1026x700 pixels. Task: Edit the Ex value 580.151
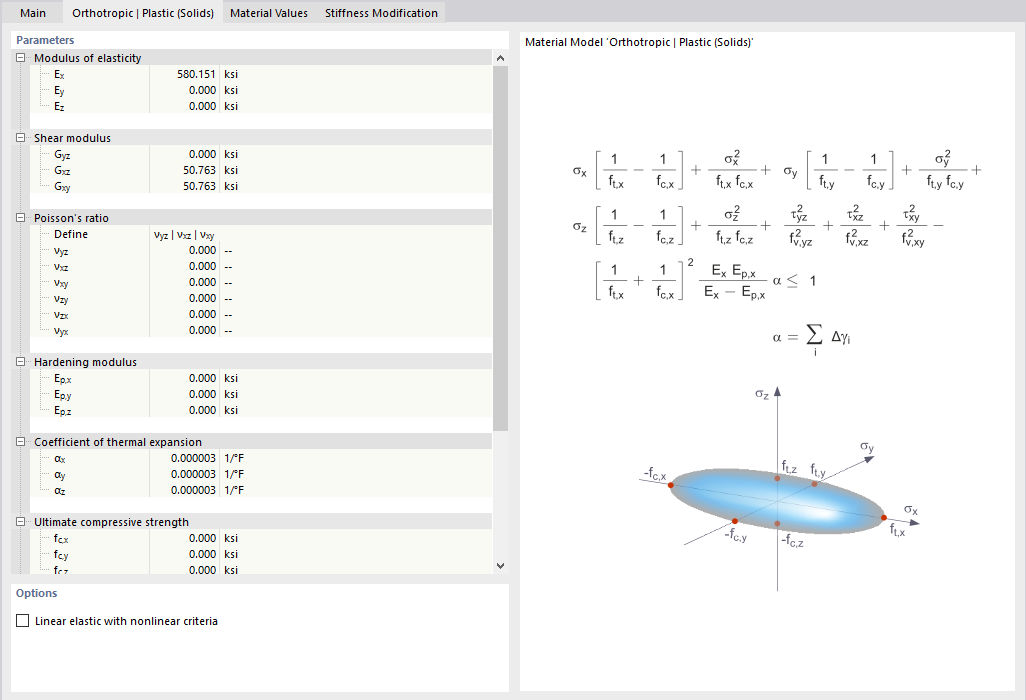click(x=185, y=74)
